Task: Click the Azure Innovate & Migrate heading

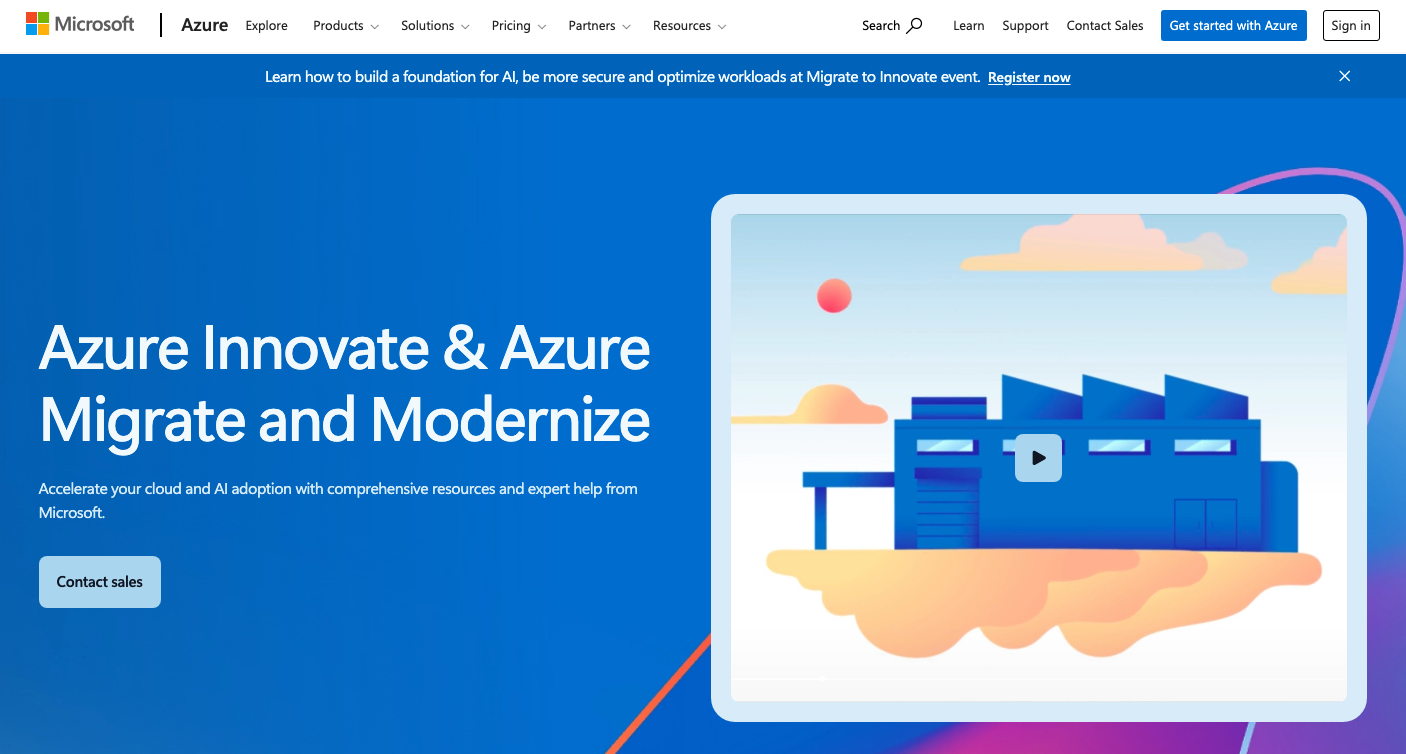Action: pos(345,383)
